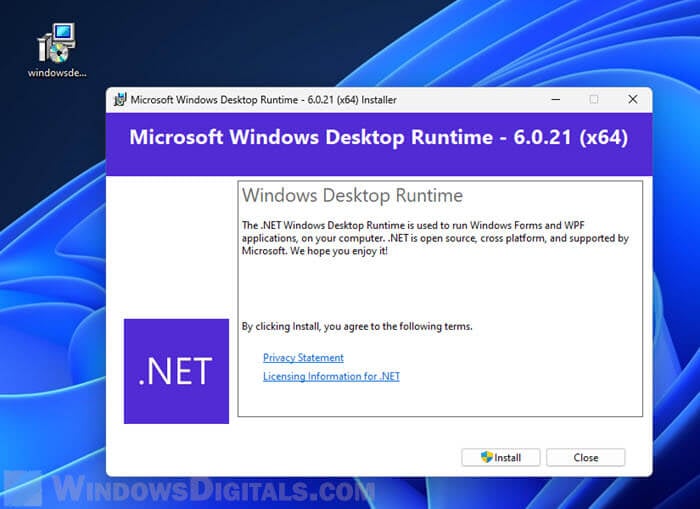Select the windowsde... desktop installer icon
700x509 pixels.
(57, 50)
